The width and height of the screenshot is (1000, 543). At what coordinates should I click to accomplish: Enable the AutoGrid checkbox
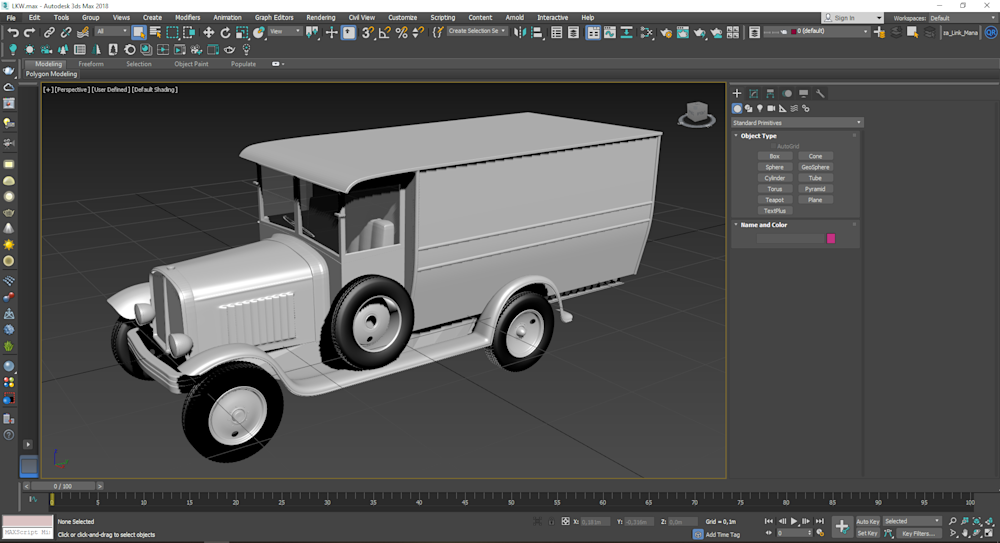click(x=773, y=146)
